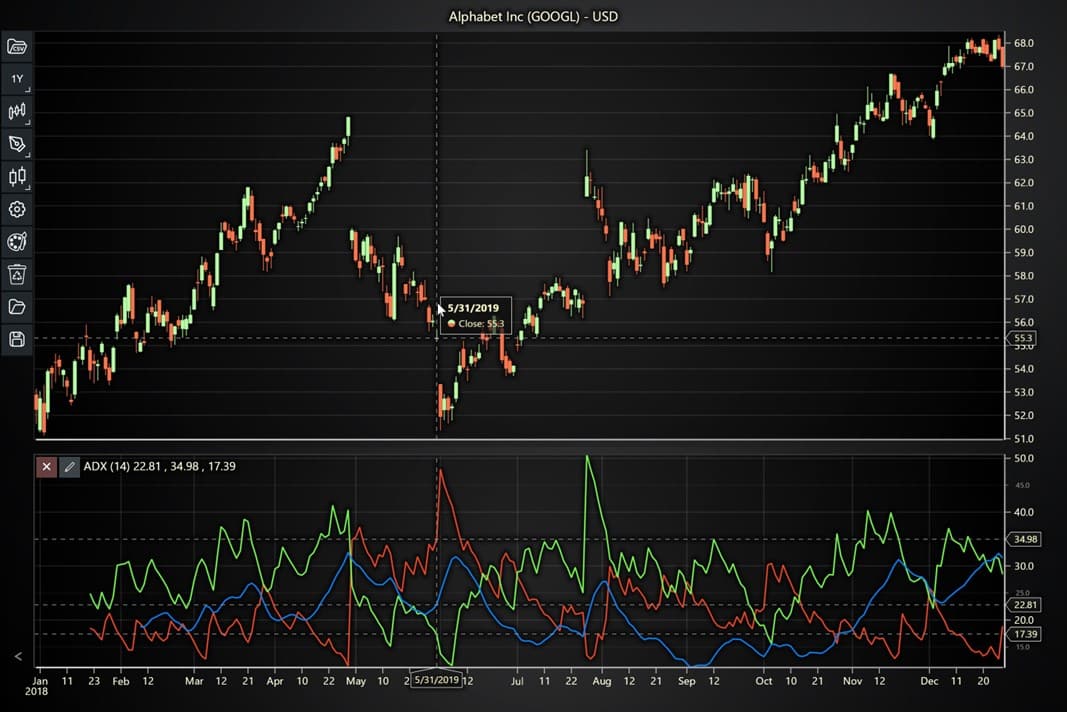1067x712 pixels.
Task: Choose the candlestick chart type icon
Action: point(17,176)
